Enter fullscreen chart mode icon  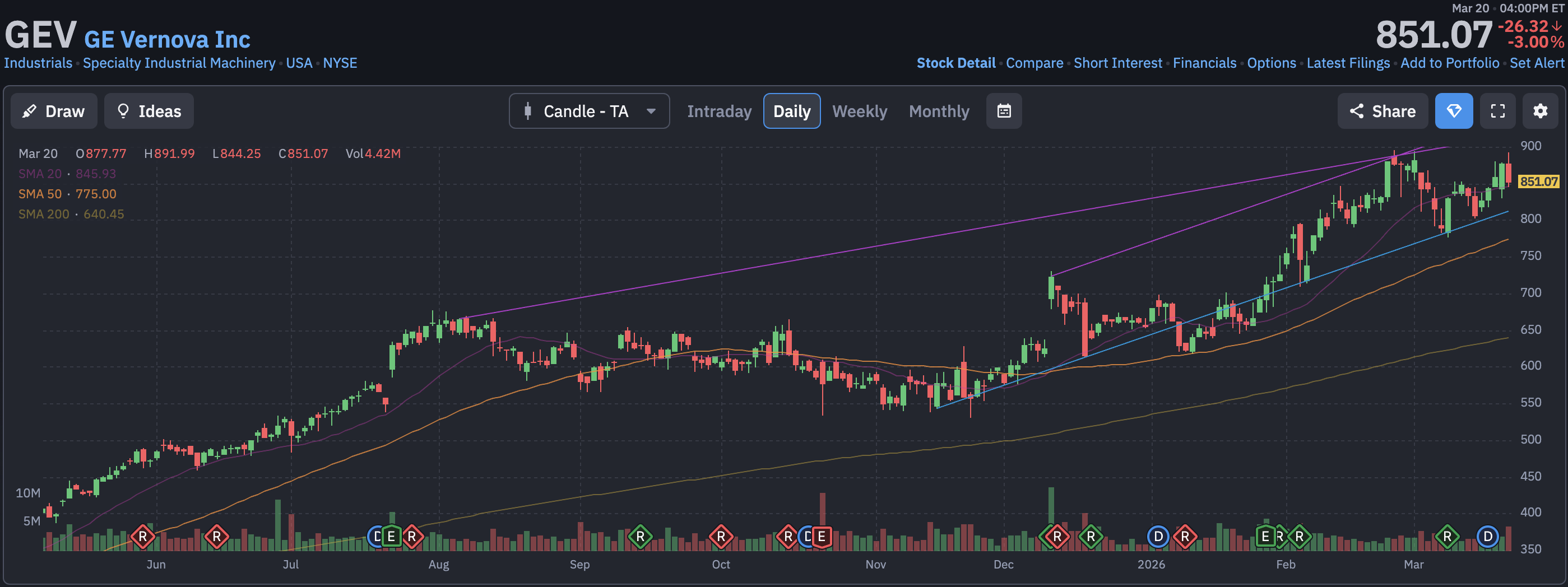coord(1497,111)
